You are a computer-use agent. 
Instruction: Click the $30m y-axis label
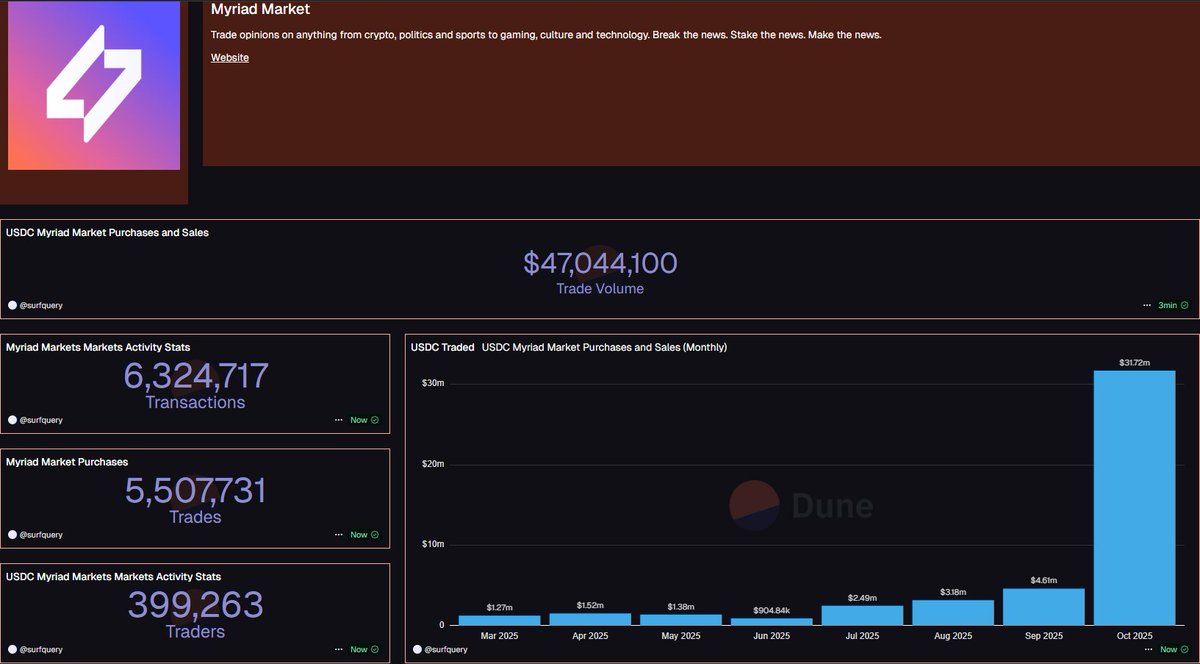point(433,384)
